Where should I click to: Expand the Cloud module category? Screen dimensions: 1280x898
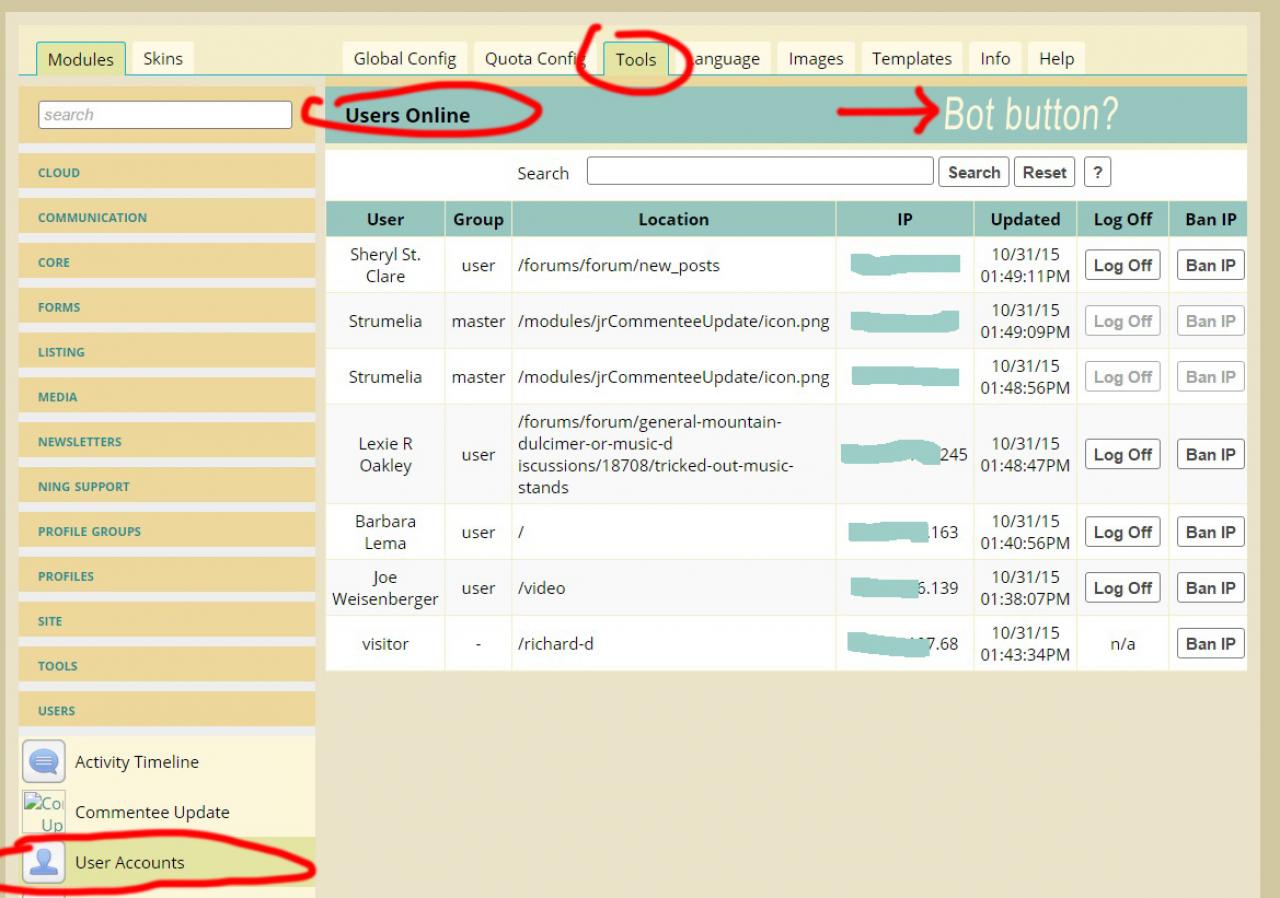coord(59,173)
